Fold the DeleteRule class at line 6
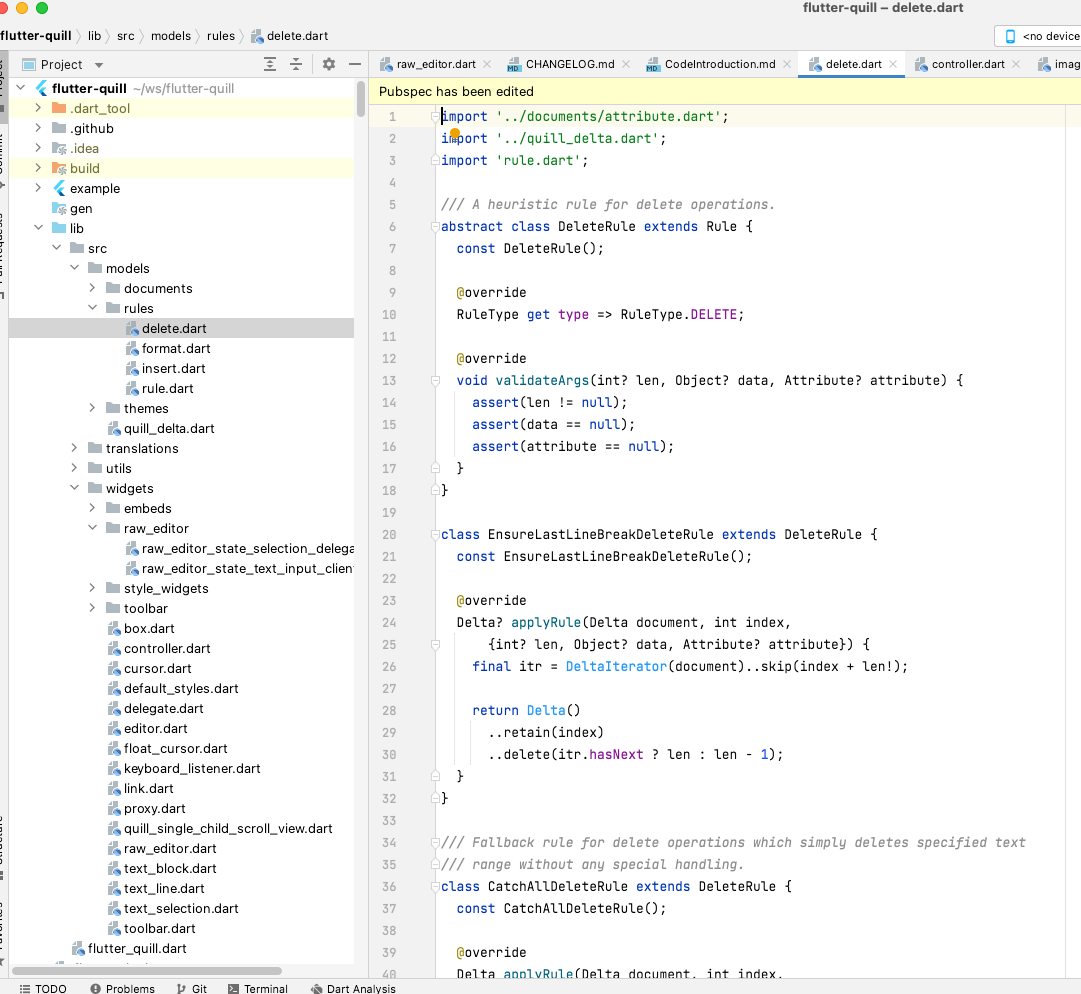 435,226
